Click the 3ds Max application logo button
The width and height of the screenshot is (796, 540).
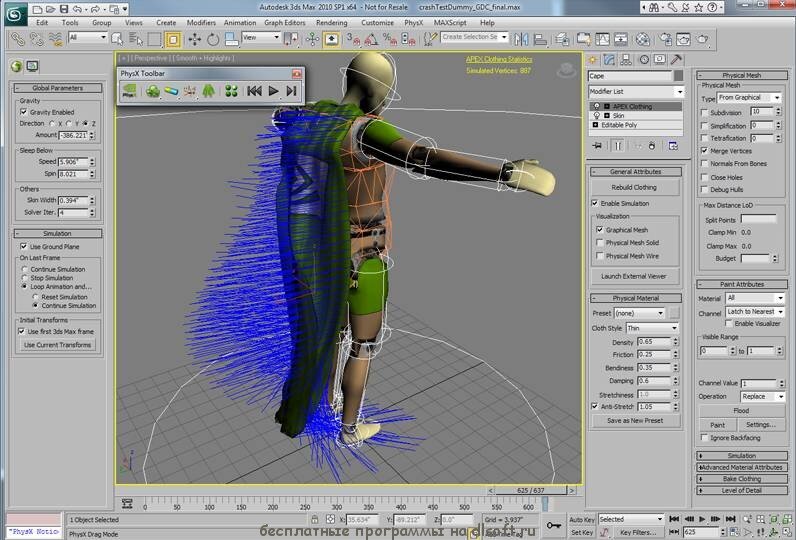click(x=15, y=12)
